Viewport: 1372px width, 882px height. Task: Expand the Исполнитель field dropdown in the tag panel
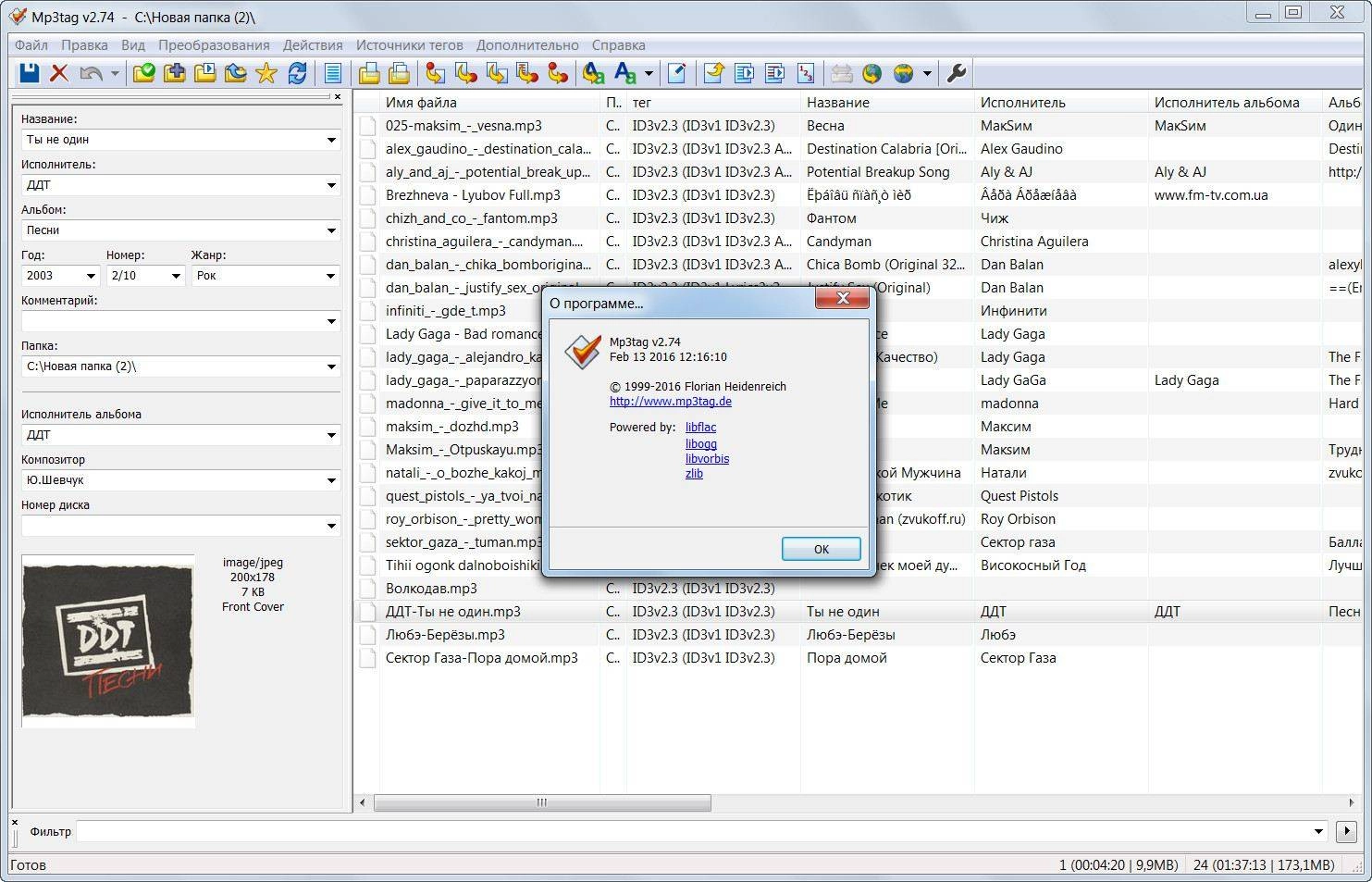tap(331, 185)
